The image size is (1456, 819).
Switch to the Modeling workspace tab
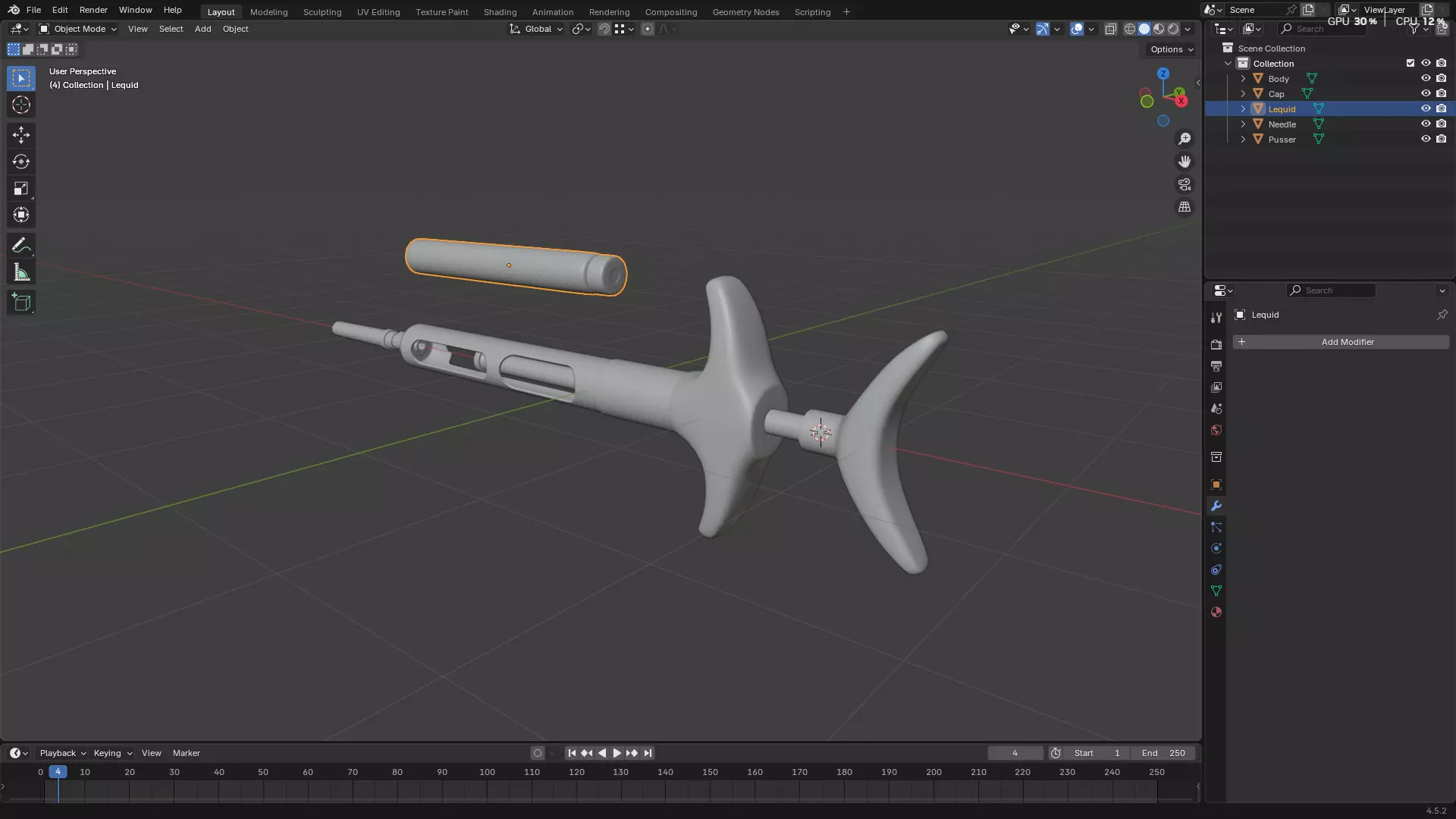(268, 12)
